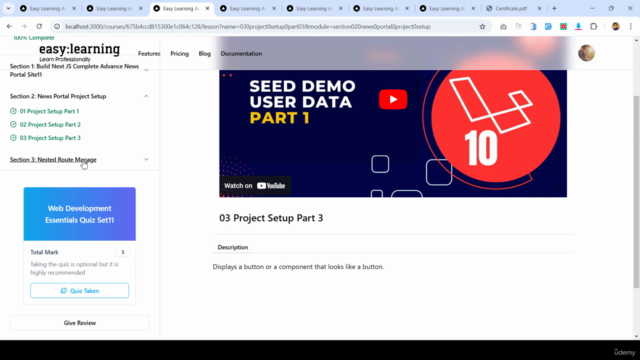Open the extensions puzzle icon
Screen dimensions: 640x360
[593, 27]
